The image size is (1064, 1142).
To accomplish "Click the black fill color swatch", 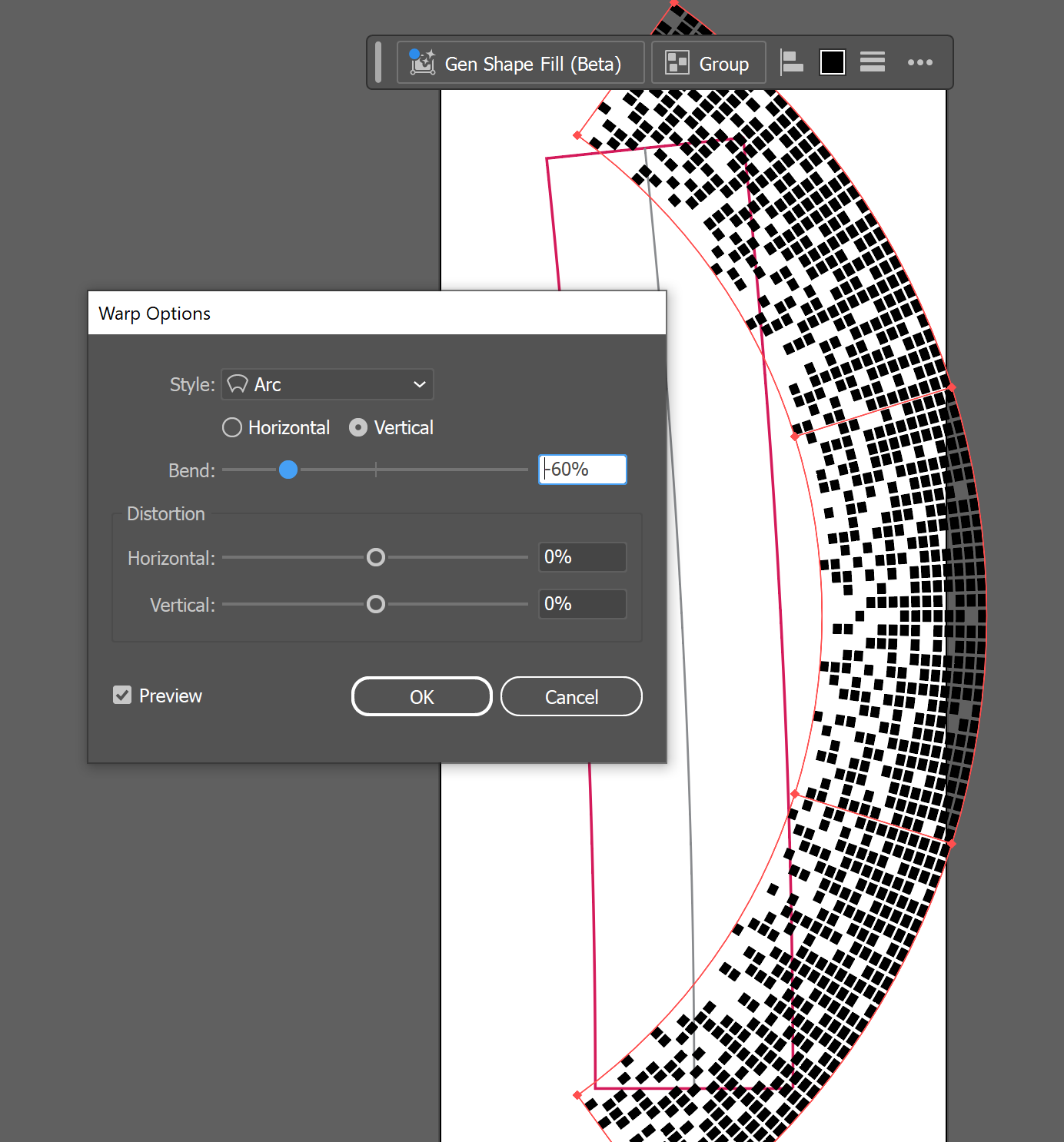I will pyautogui.click(x=833, y=63).
